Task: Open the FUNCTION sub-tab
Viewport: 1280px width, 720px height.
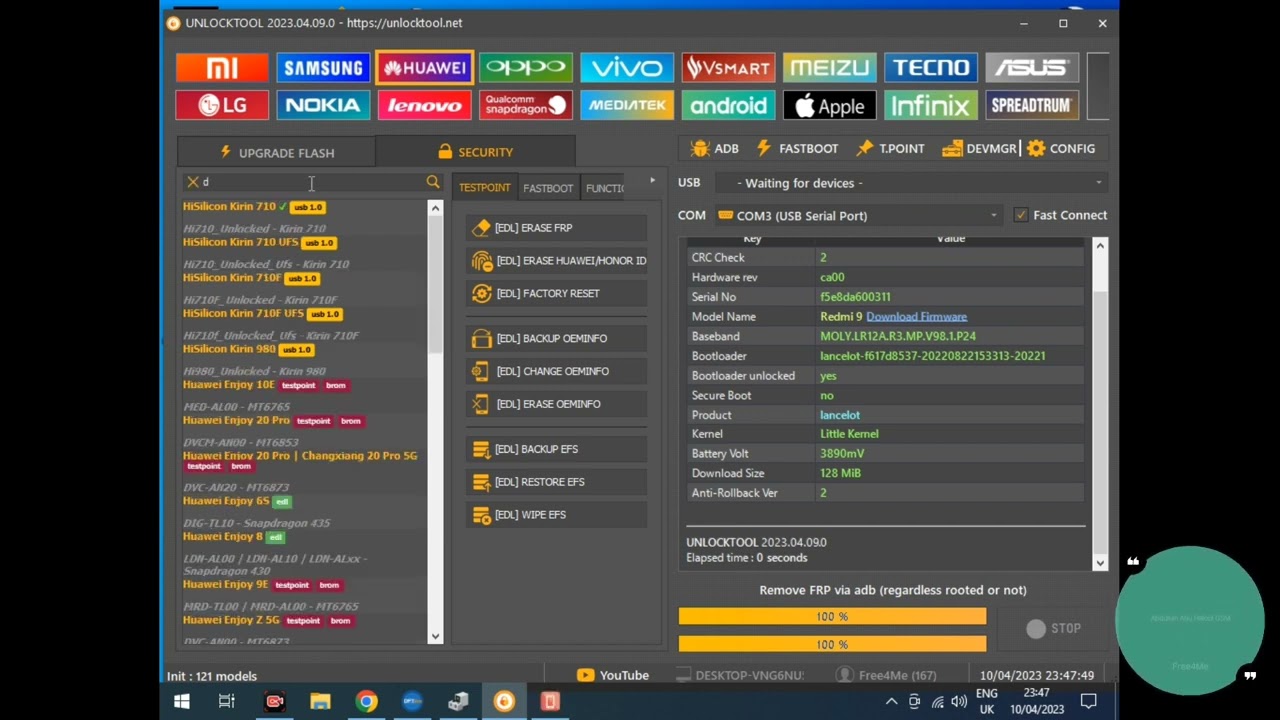Action: [605, 188]
